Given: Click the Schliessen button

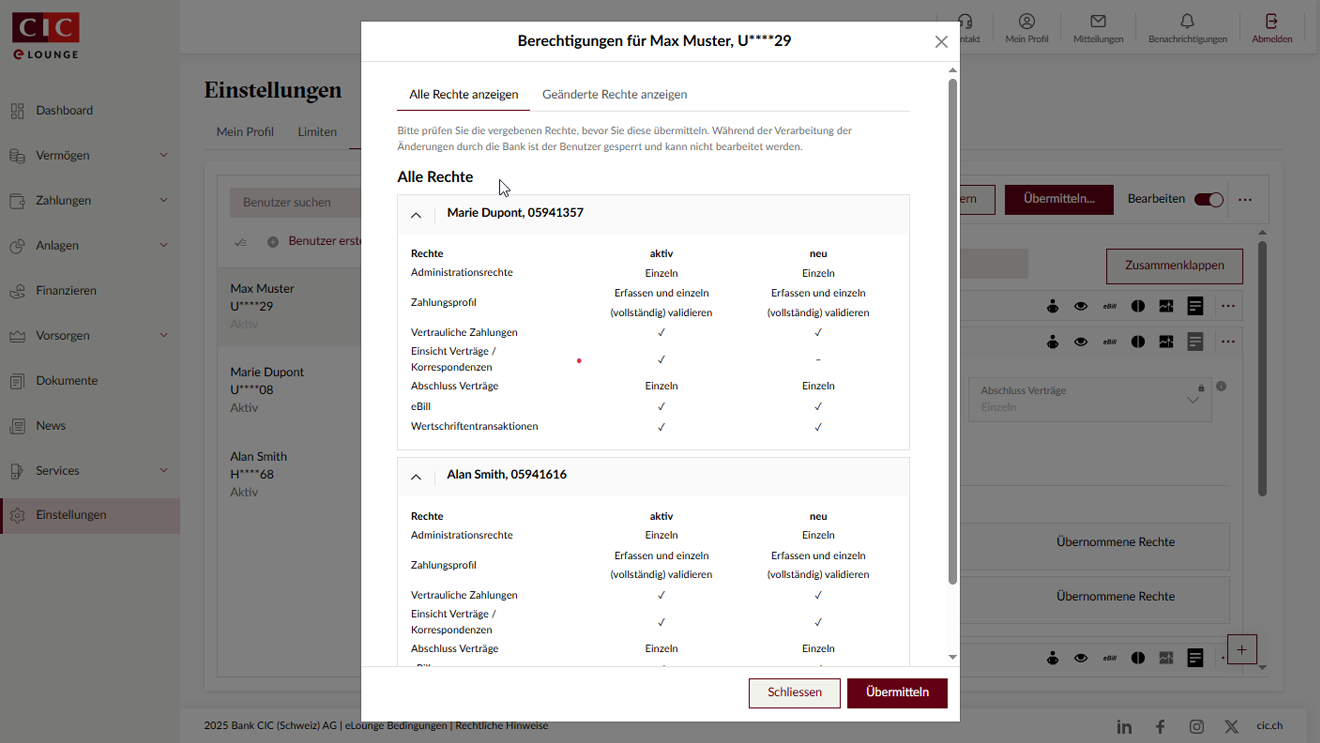Looking at the screenshot, I should (794, 692).
